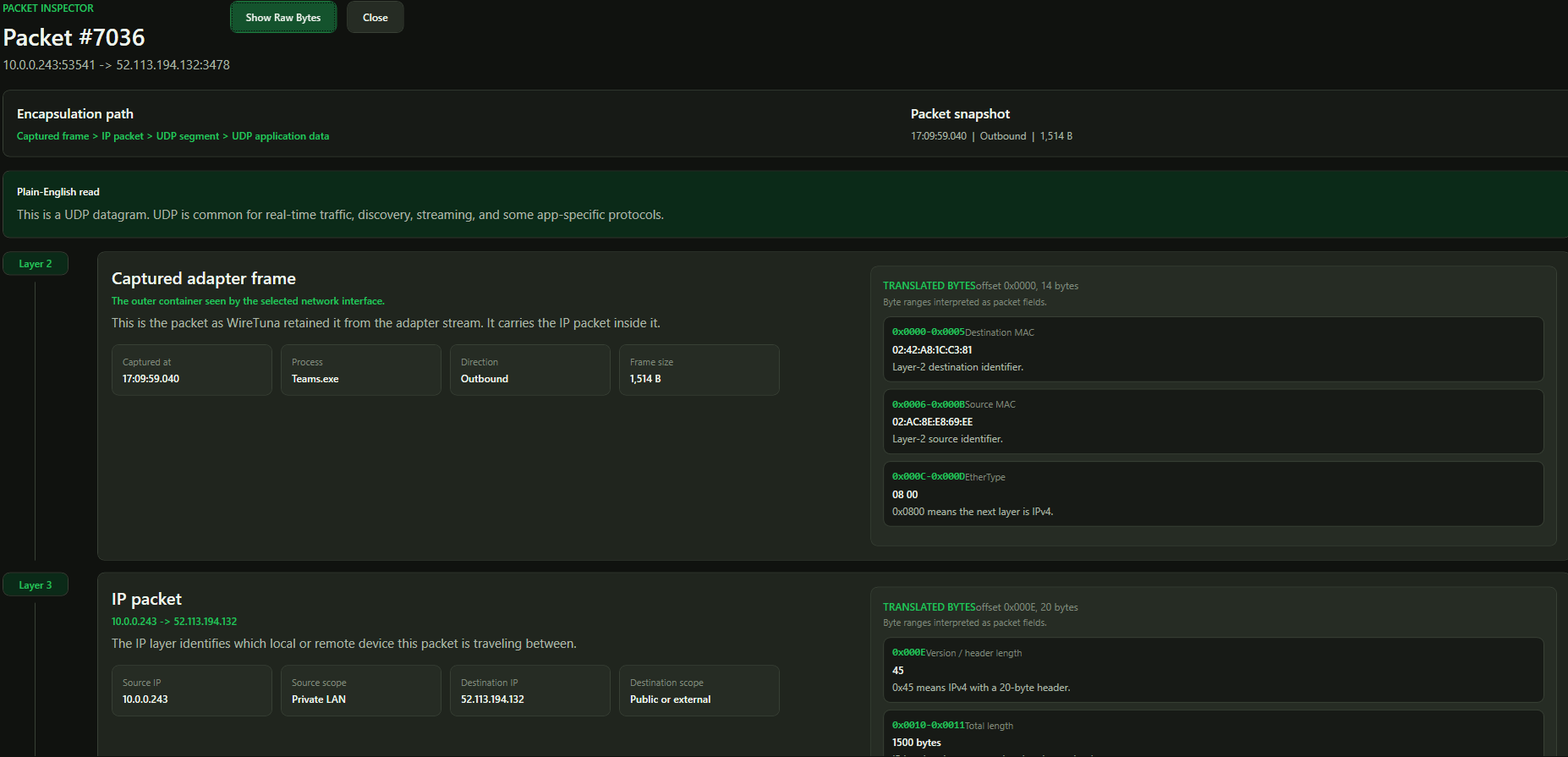Click the snapshot details '17:09:59.040 | Outbound | 1,514 B'

[991, 136]
